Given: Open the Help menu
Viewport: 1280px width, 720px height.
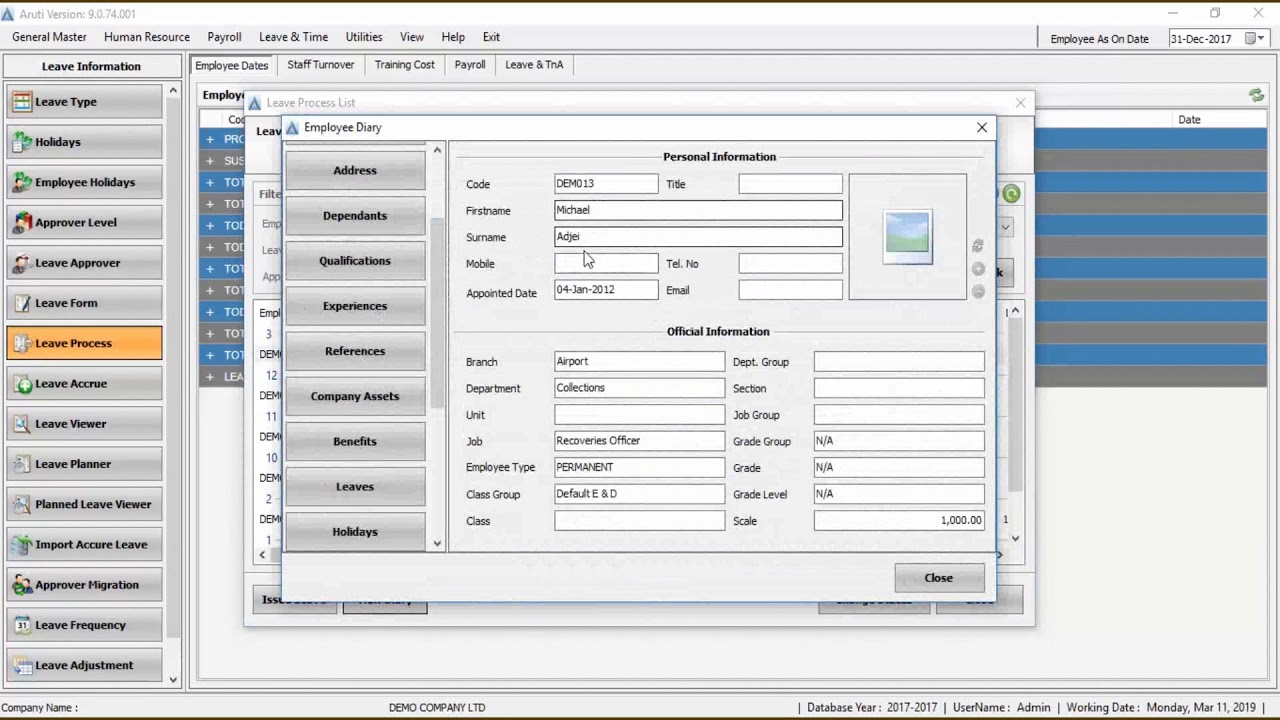Looking at the screenshot, I should pos(453,37).
